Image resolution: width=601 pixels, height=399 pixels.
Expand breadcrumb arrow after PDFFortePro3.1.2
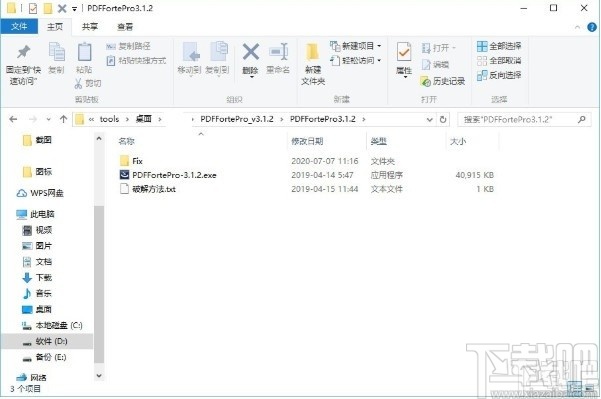click(364, 120)
